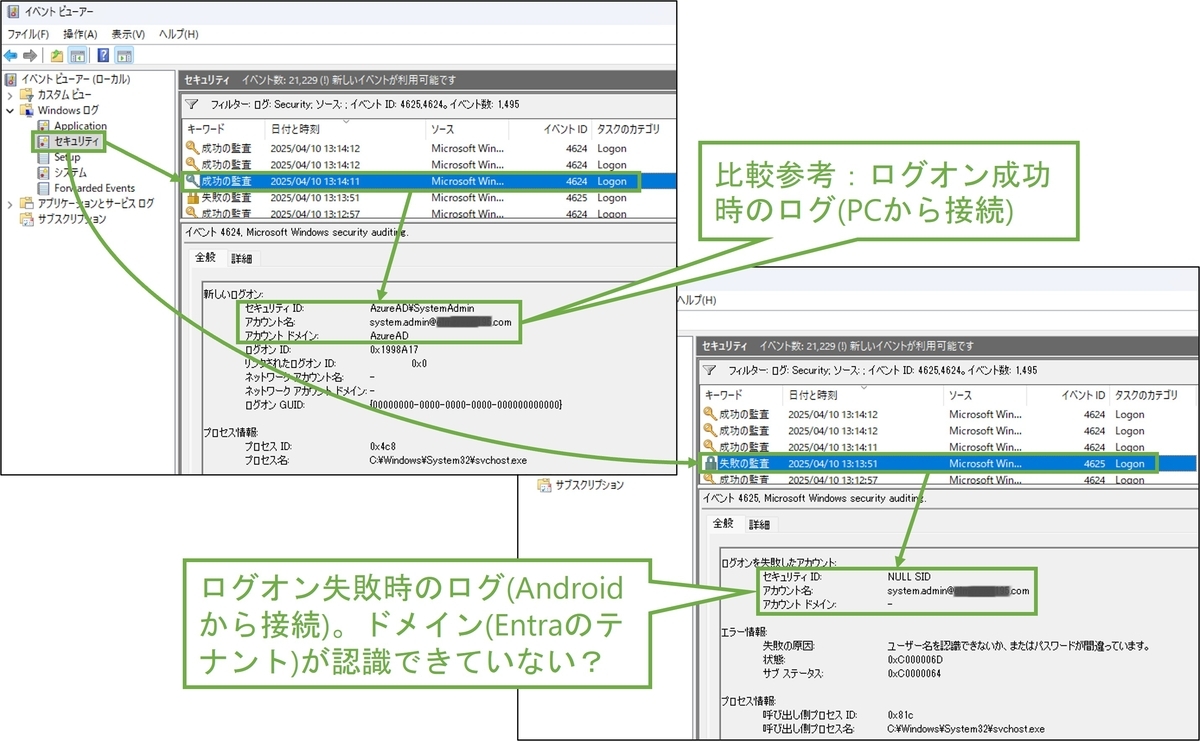Click the システム log icon in the tree
This screenshot has height=741, width=1200.
(x=44, y=173)
